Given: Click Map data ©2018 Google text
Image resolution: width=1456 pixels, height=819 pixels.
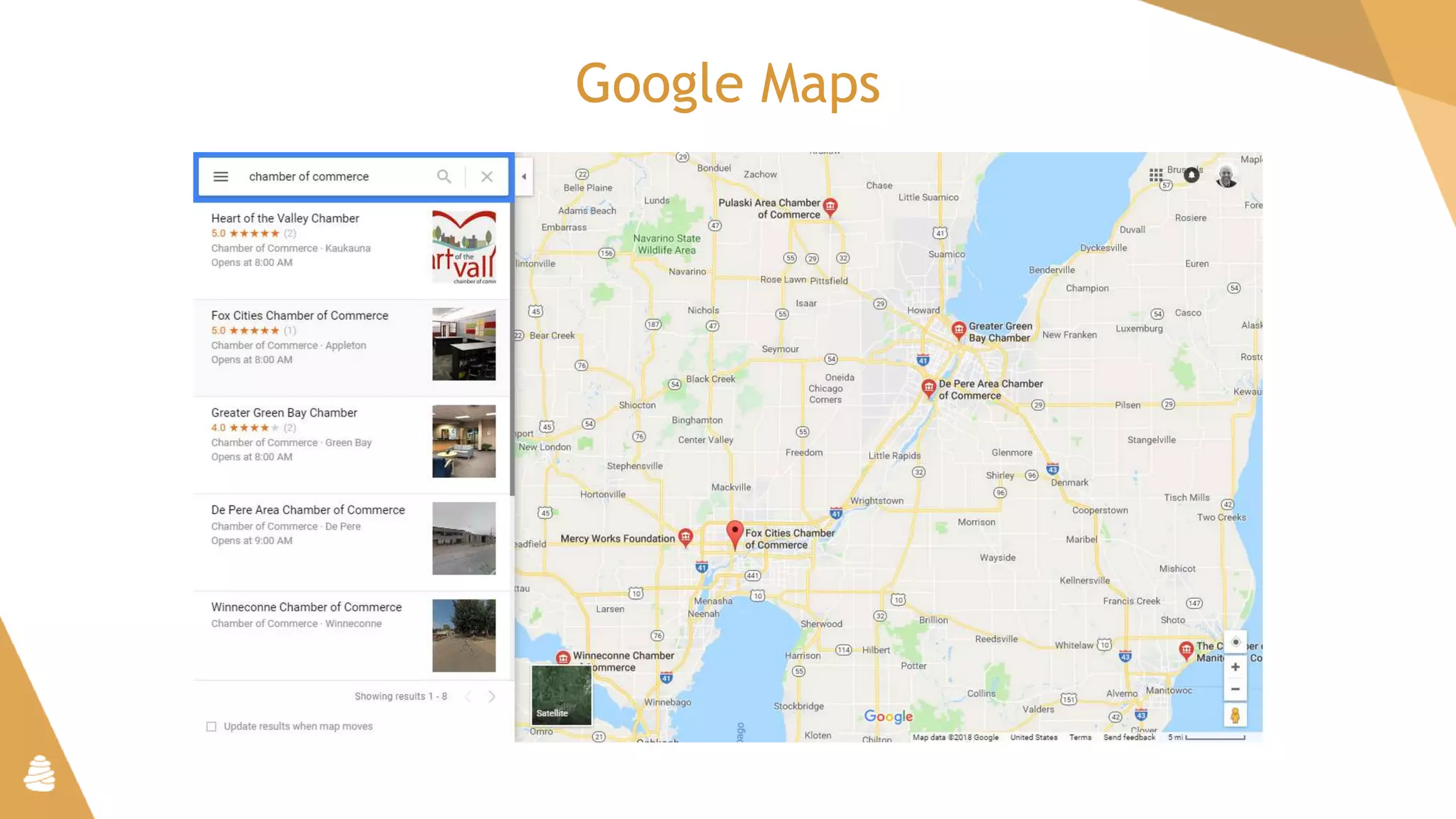Looking at the screenshot, I should [x=955, y=737].
